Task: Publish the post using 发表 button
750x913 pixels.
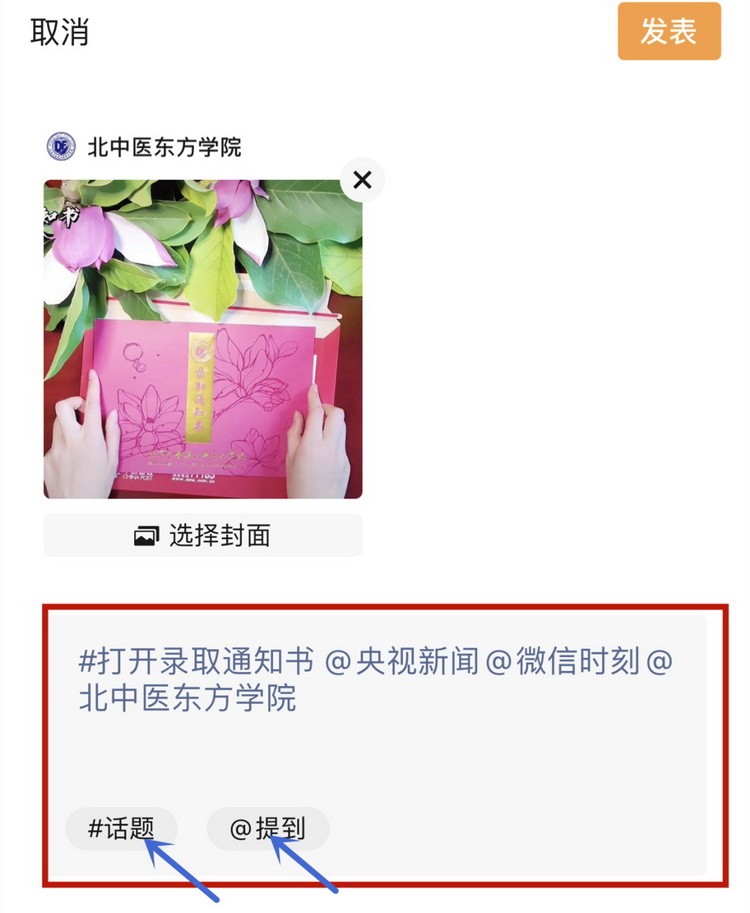Action: point(669,31)
